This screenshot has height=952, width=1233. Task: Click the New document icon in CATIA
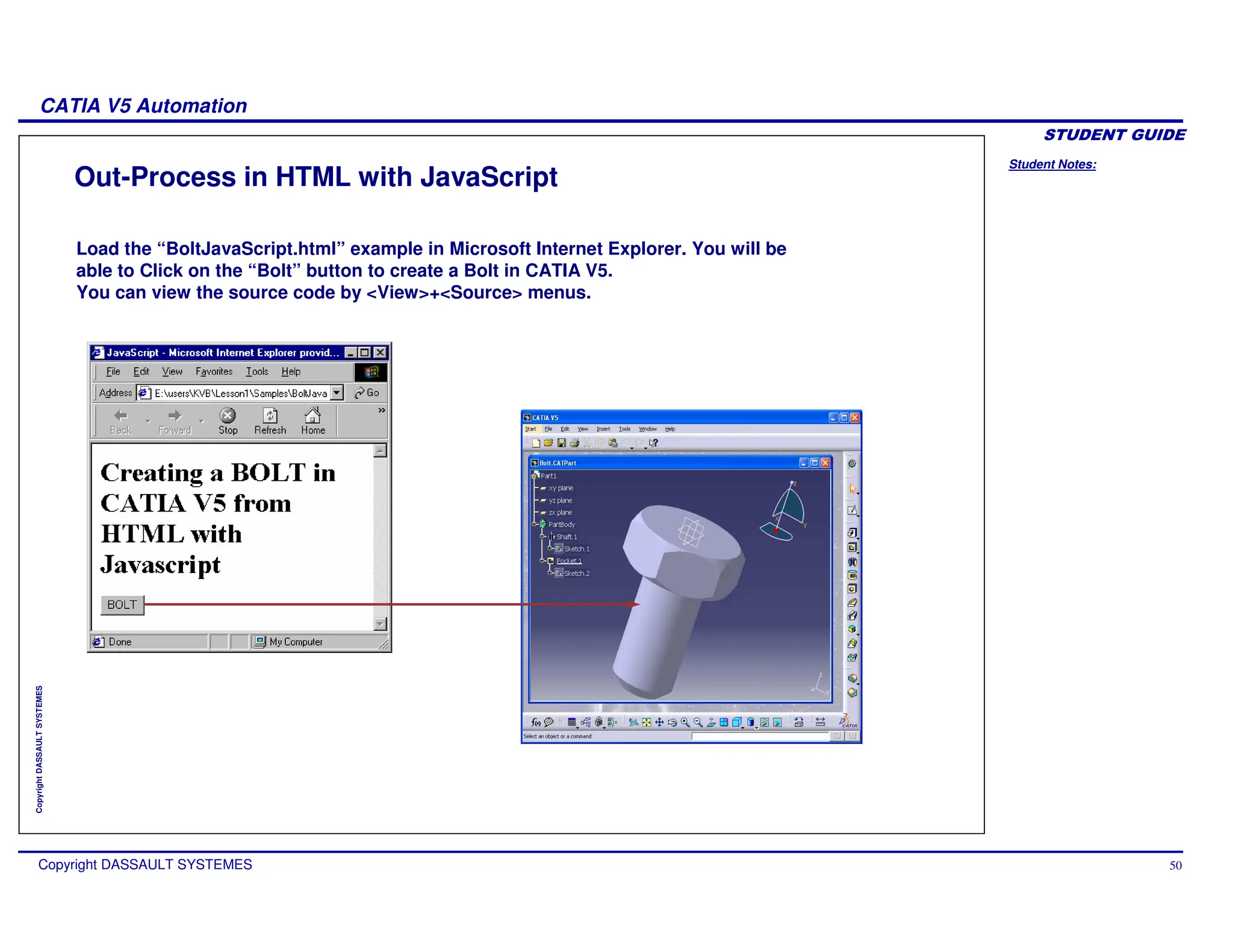tap(536, 443)
